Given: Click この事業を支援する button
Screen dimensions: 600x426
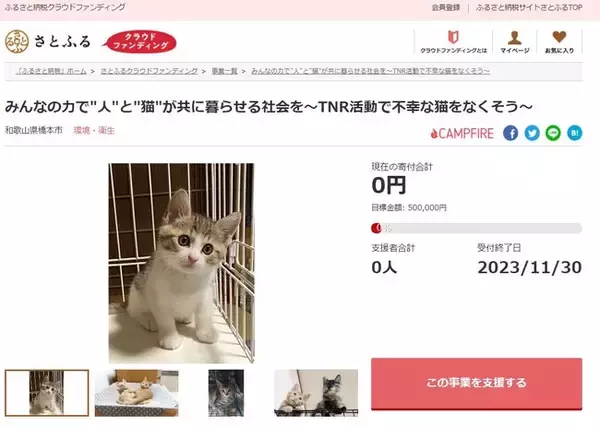Looking at the screenshot, I should pos(476,384).
